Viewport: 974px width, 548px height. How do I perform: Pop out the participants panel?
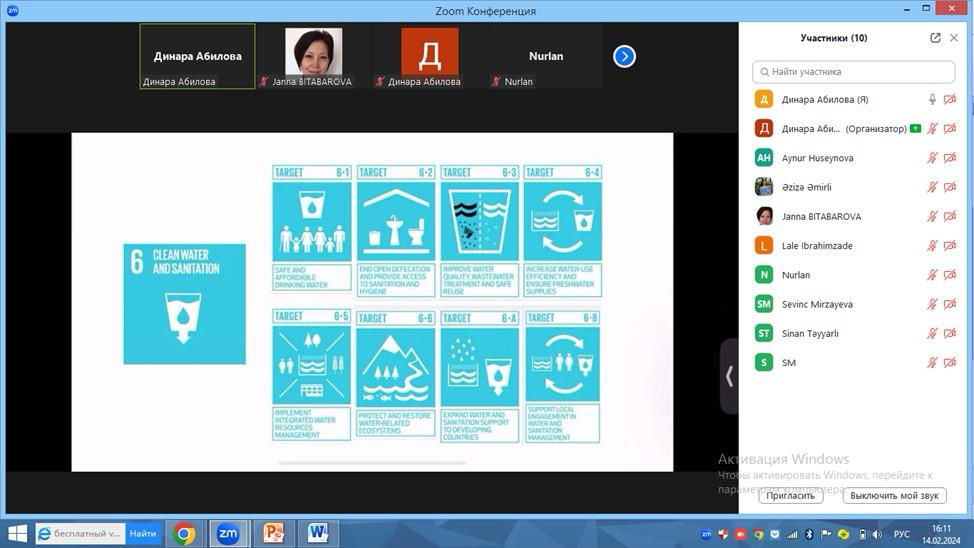(935, 38)
